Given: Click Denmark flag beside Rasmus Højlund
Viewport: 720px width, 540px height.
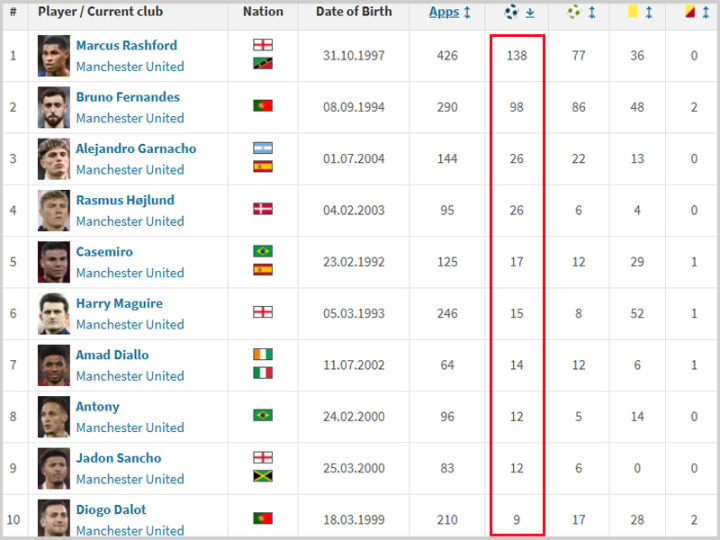Looking at the screenshot, I should (263, 209).
